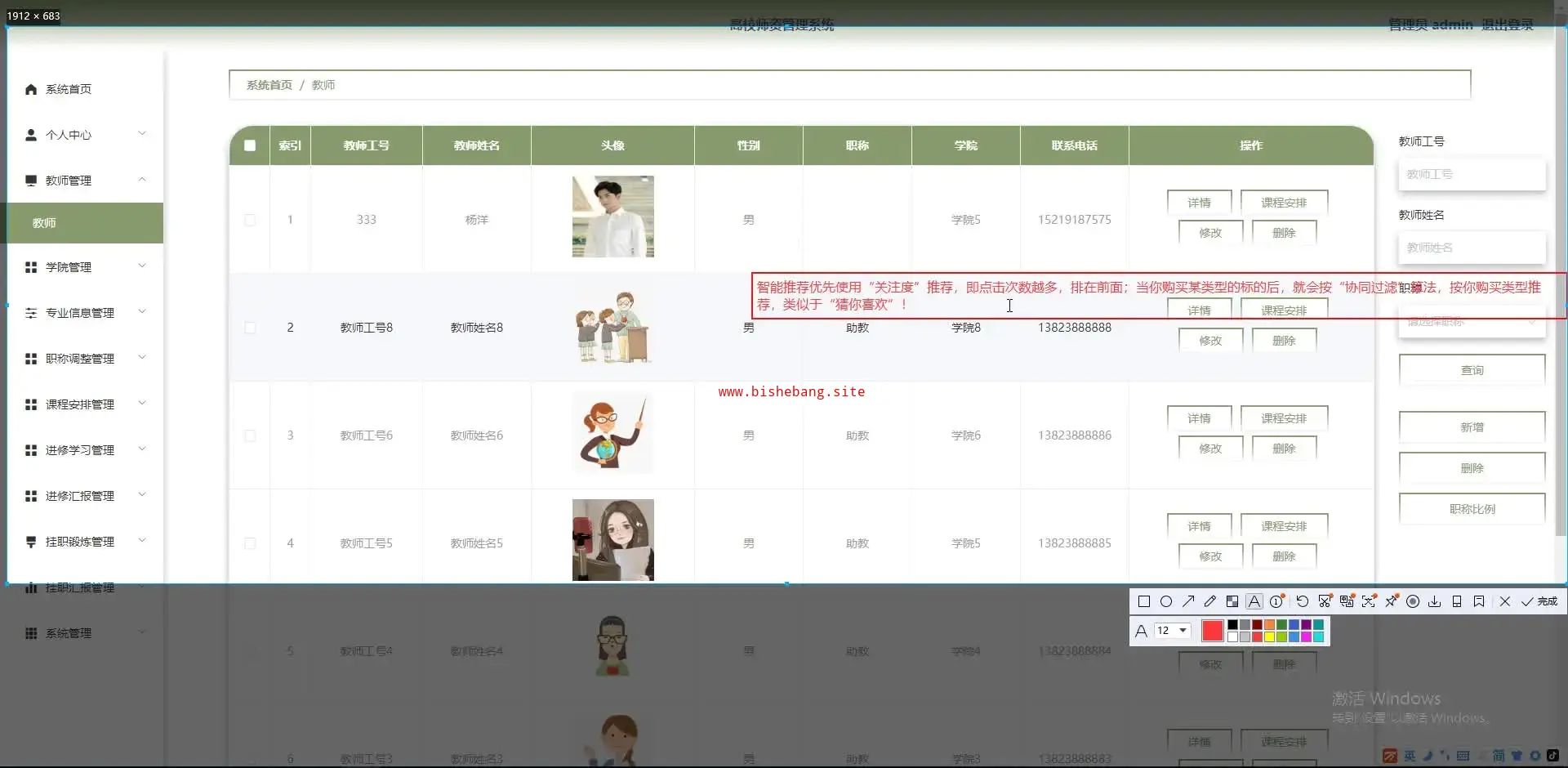Pin the screenshot to the screen
1568x768 pixels.
(1391, 601)
